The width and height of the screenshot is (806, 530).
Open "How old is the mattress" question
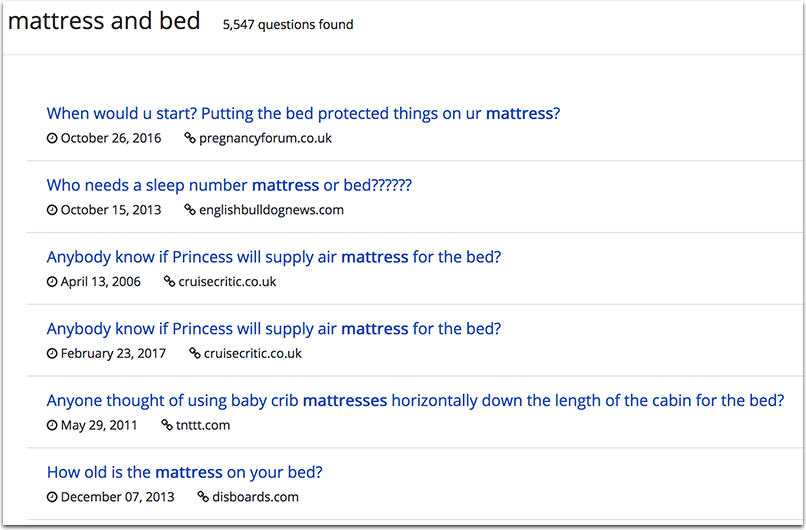coord(185,472)
